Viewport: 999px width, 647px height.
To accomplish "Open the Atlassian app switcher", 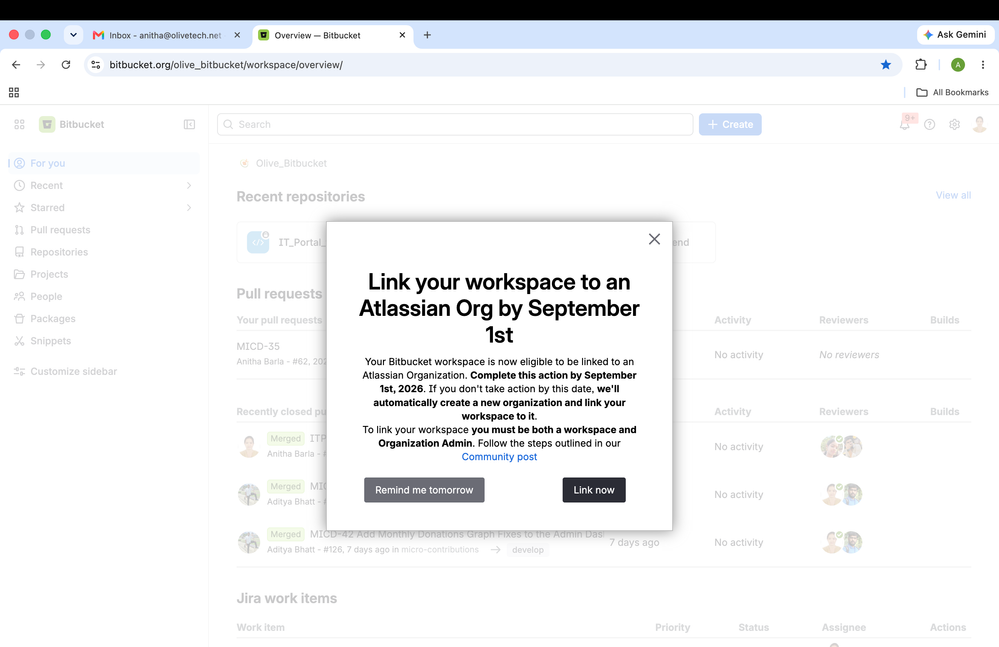I will tap(19, 124).
